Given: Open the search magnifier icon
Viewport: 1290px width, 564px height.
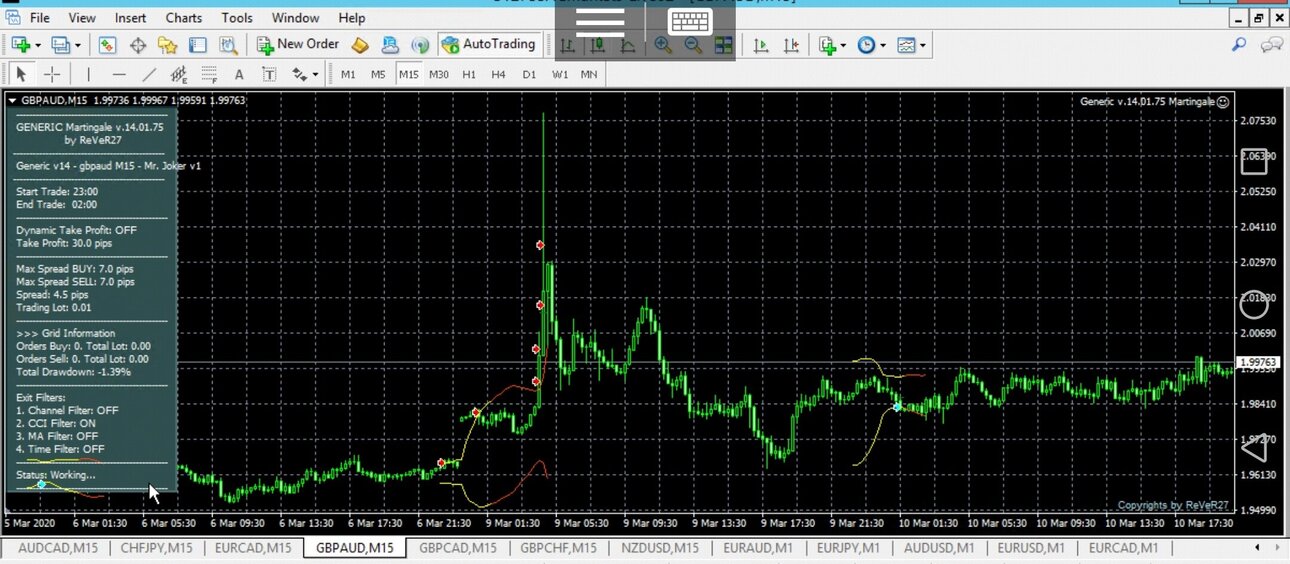Looking at the screenshot, I should point(1239,45).
